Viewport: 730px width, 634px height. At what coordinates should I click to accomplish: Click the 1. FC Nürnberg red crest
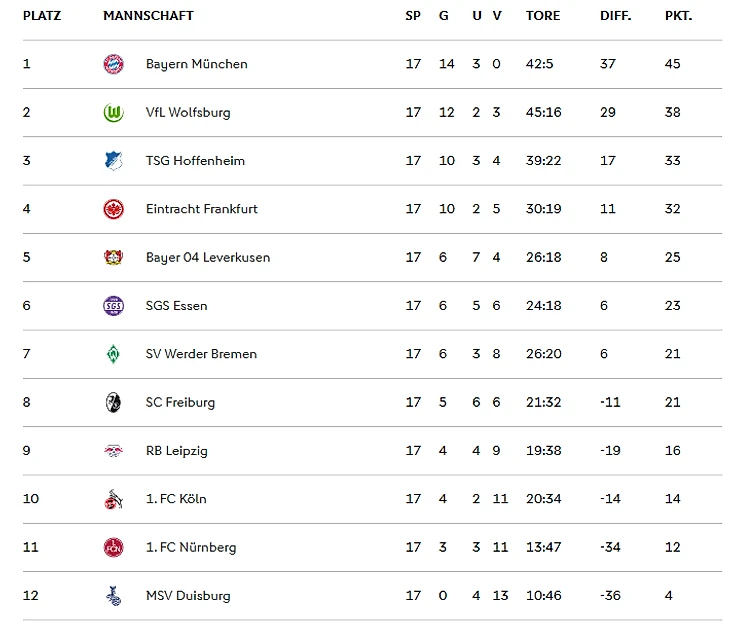(113, 547)
